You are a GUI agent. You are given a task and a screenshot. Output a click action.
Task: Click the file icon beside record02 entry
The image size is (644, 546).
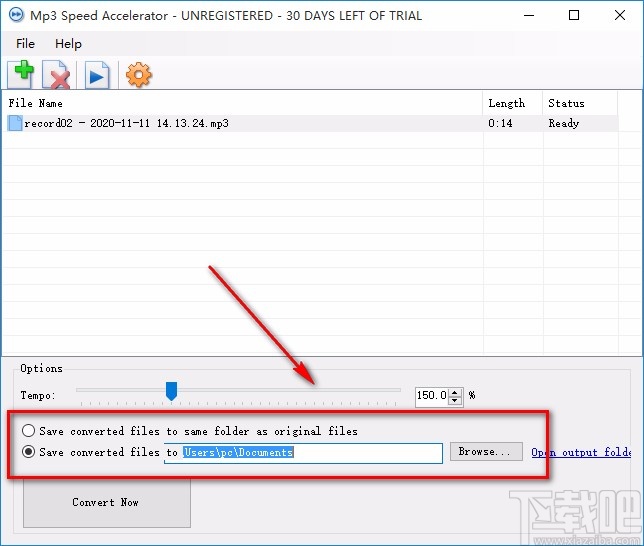click(x=15, y=123)
